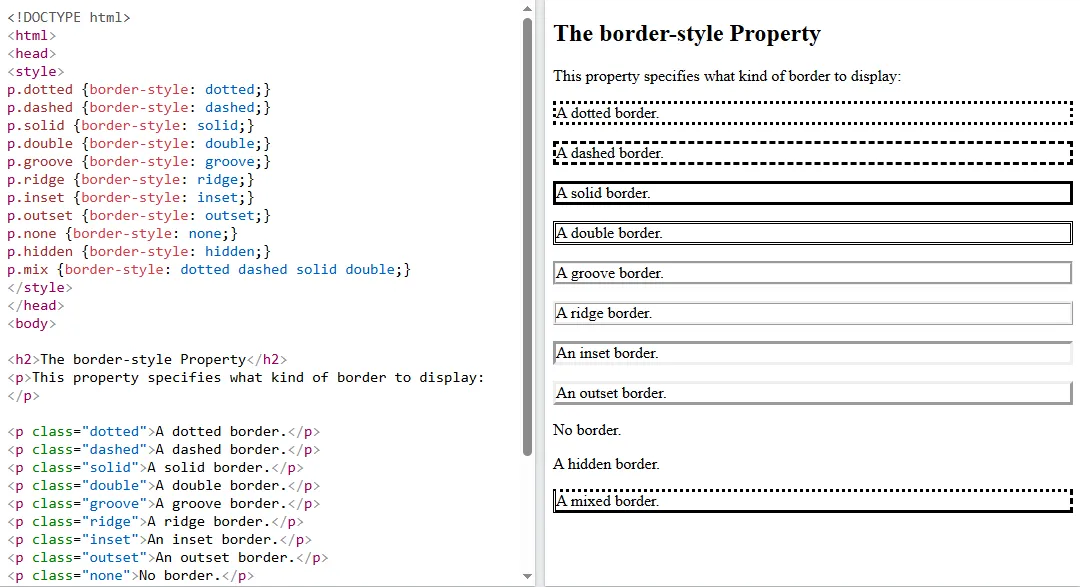Click the closing </style> tag
Screen dimensions: 1080x587
coord(38,287)
